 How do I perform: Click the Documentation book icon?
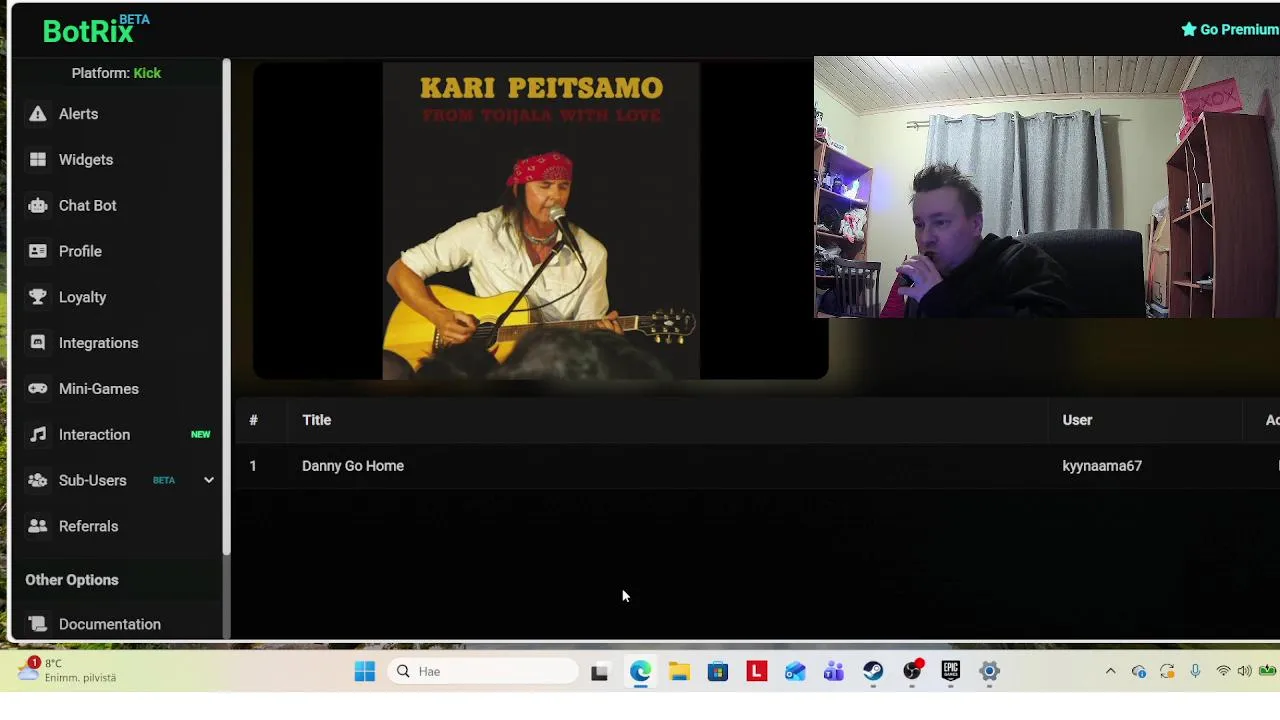[38, 624]
